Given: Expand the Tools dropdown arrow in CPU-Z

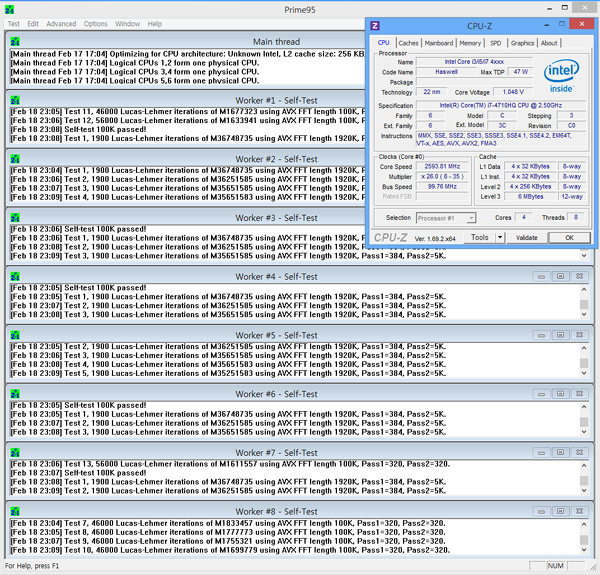Looking at the screenshot, I should click(500, 238).
